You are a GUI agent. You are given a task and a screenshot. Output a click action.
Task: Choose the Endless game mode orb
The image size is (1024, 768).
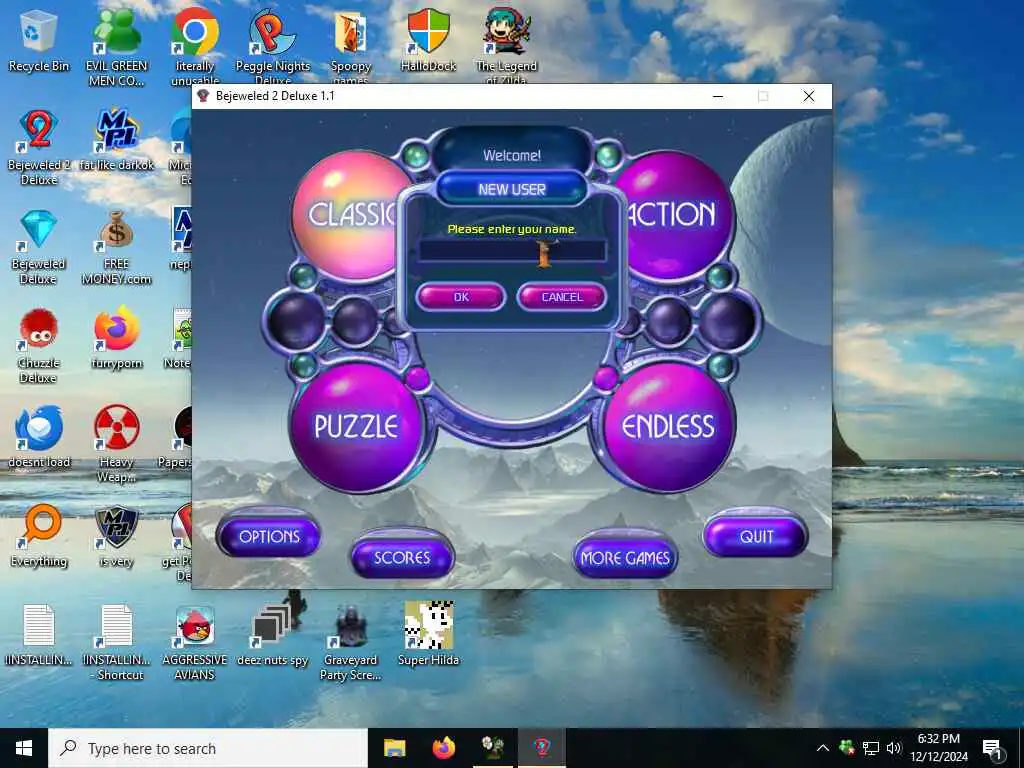tap(667, 426)
